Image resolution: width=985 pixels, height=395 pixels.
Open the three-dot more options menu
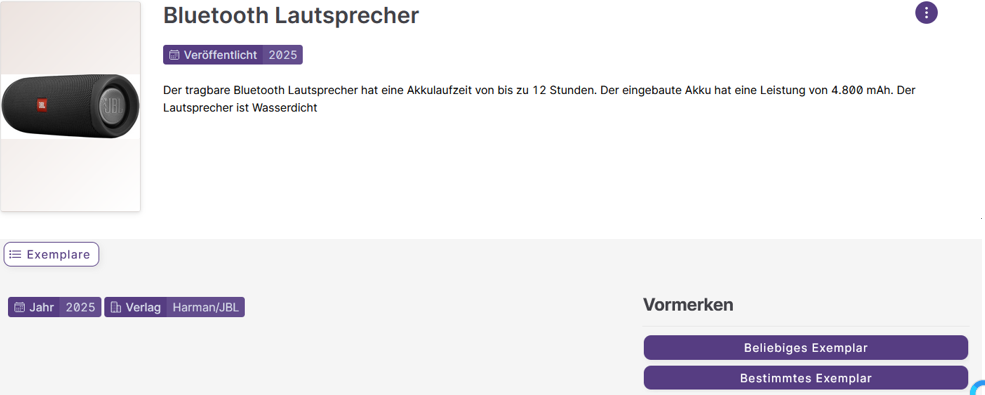point(926,13)
